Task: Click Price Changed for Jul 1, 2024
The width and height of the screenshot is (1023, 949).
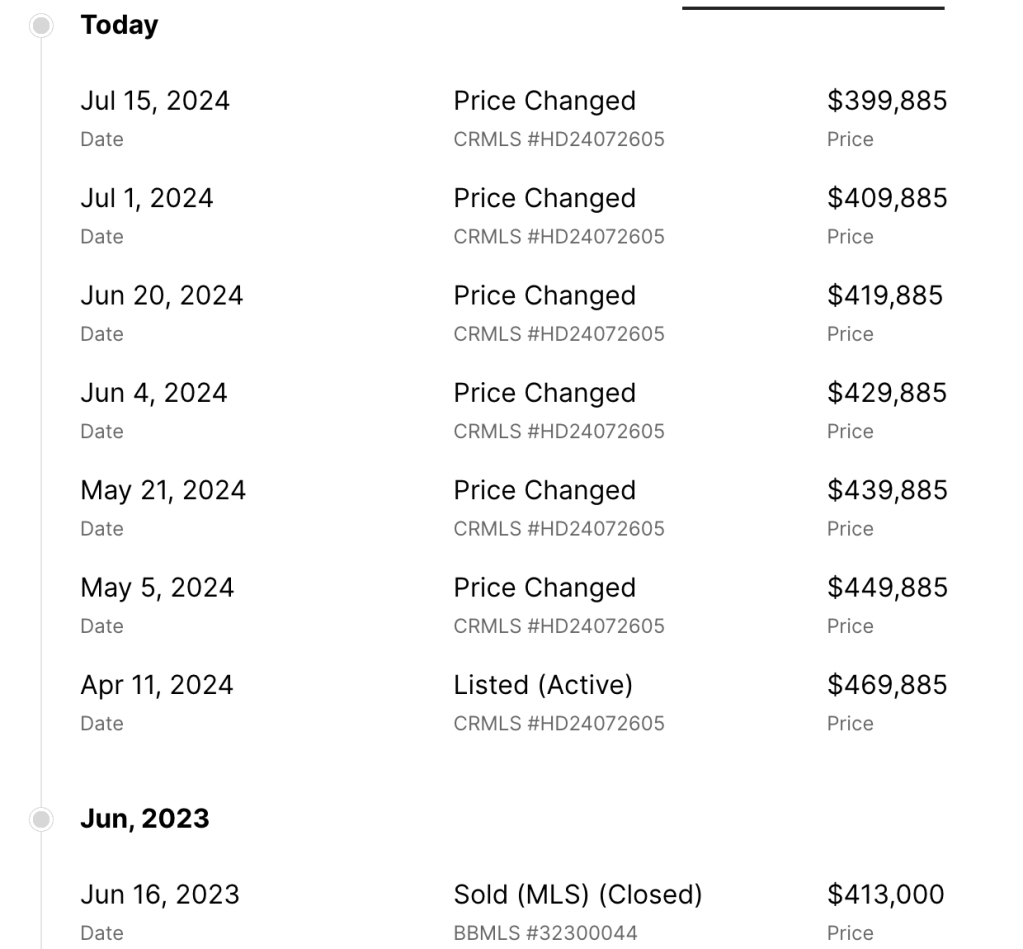Action: click(544, 198)
